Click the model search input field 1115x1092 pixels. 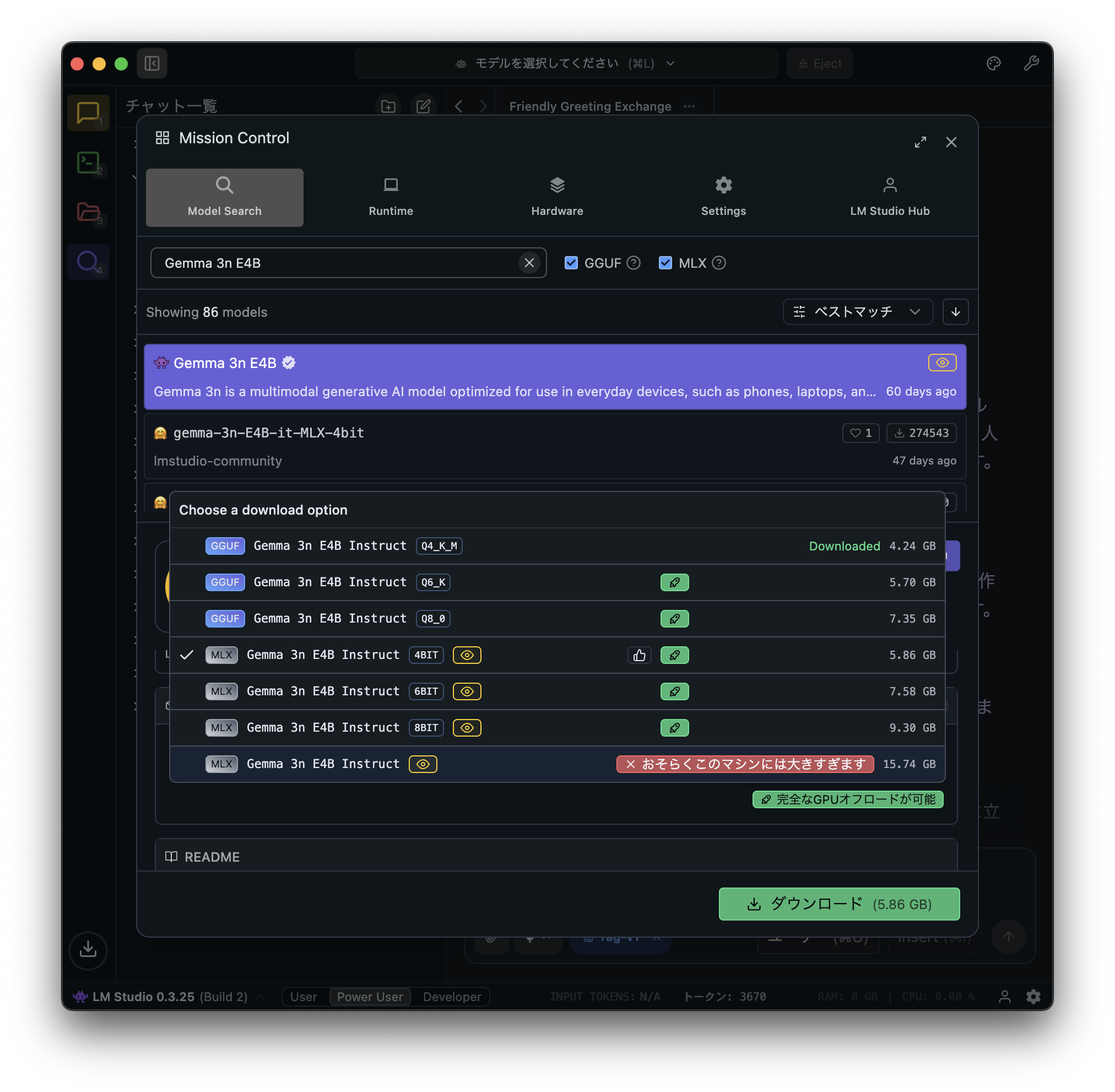point(348,263)
